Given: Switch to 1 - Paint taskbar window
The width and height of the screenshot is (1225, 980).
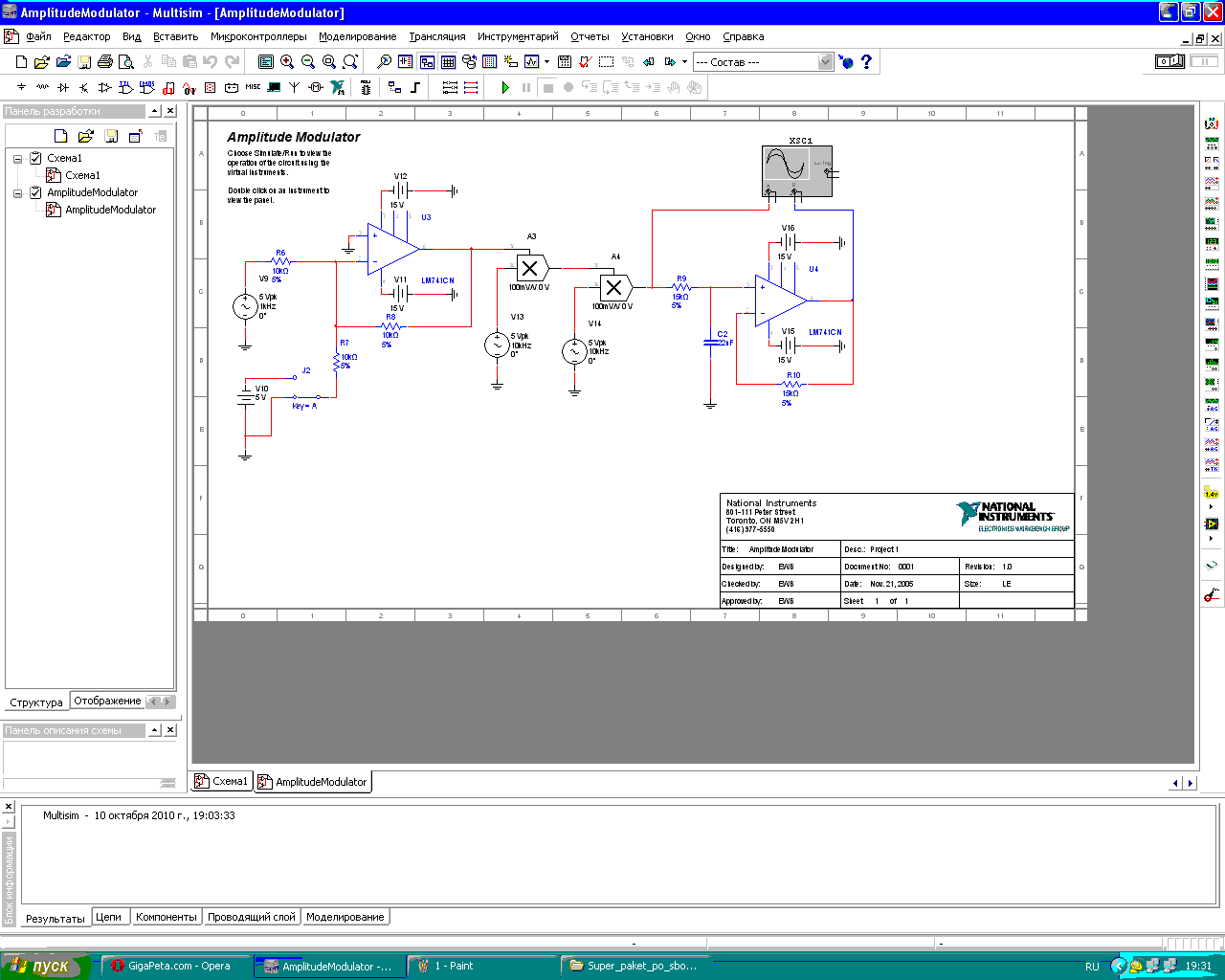Looking at the screenshot, I should click(480, 966).
